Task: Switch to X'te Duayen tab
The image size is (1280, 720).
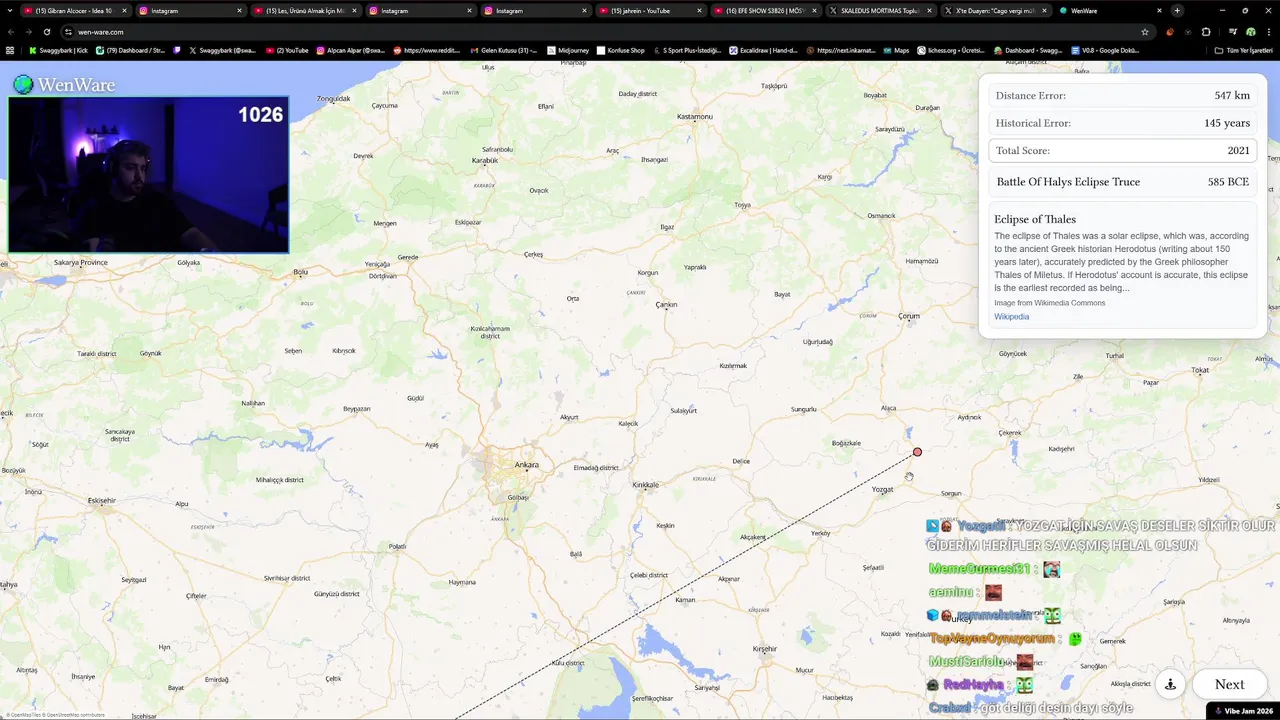Action: 994,11
